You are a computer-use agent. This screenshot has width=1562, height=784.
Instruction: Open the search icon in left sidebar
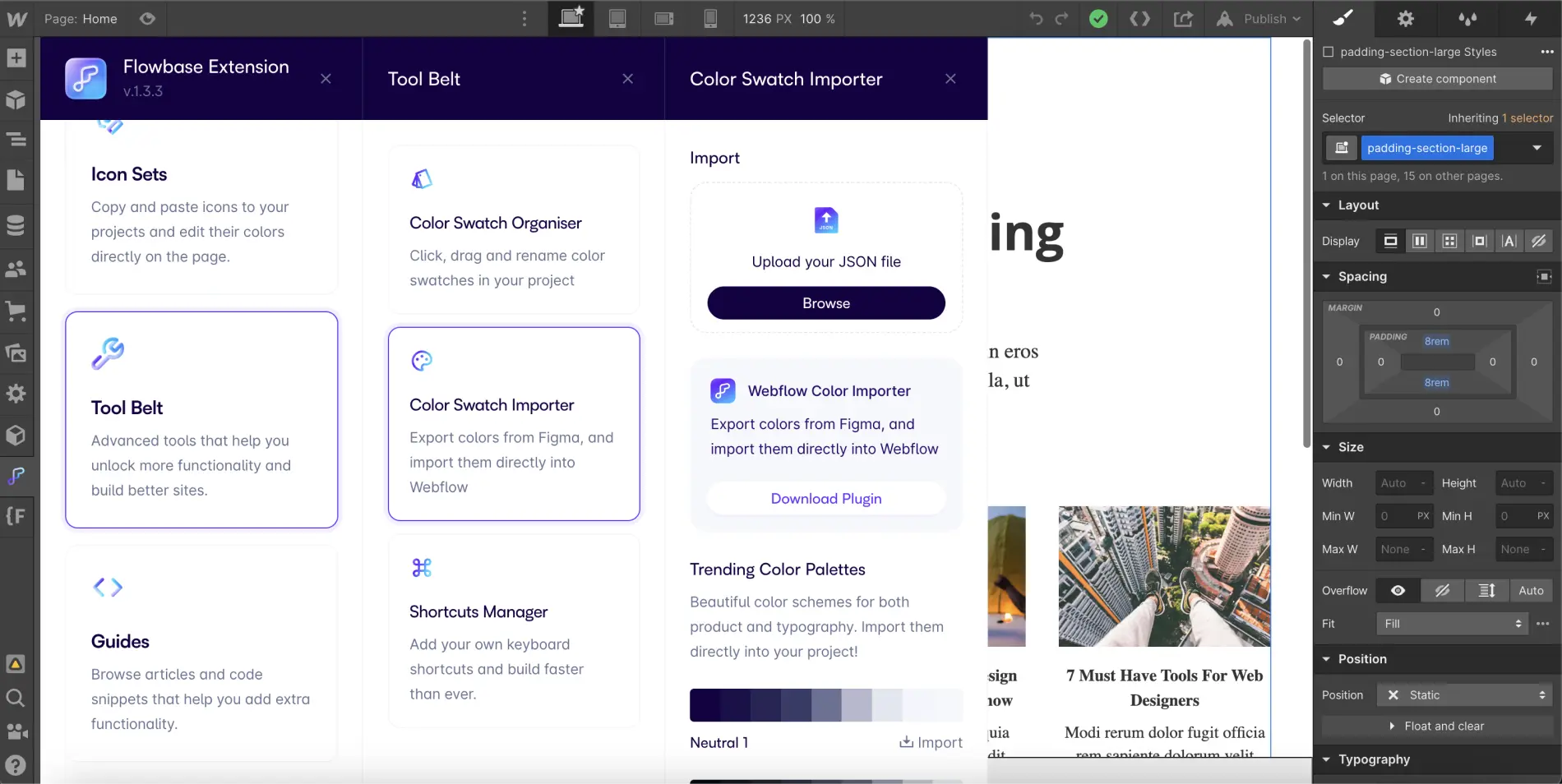pyautogui.click(x=16, y=698)
